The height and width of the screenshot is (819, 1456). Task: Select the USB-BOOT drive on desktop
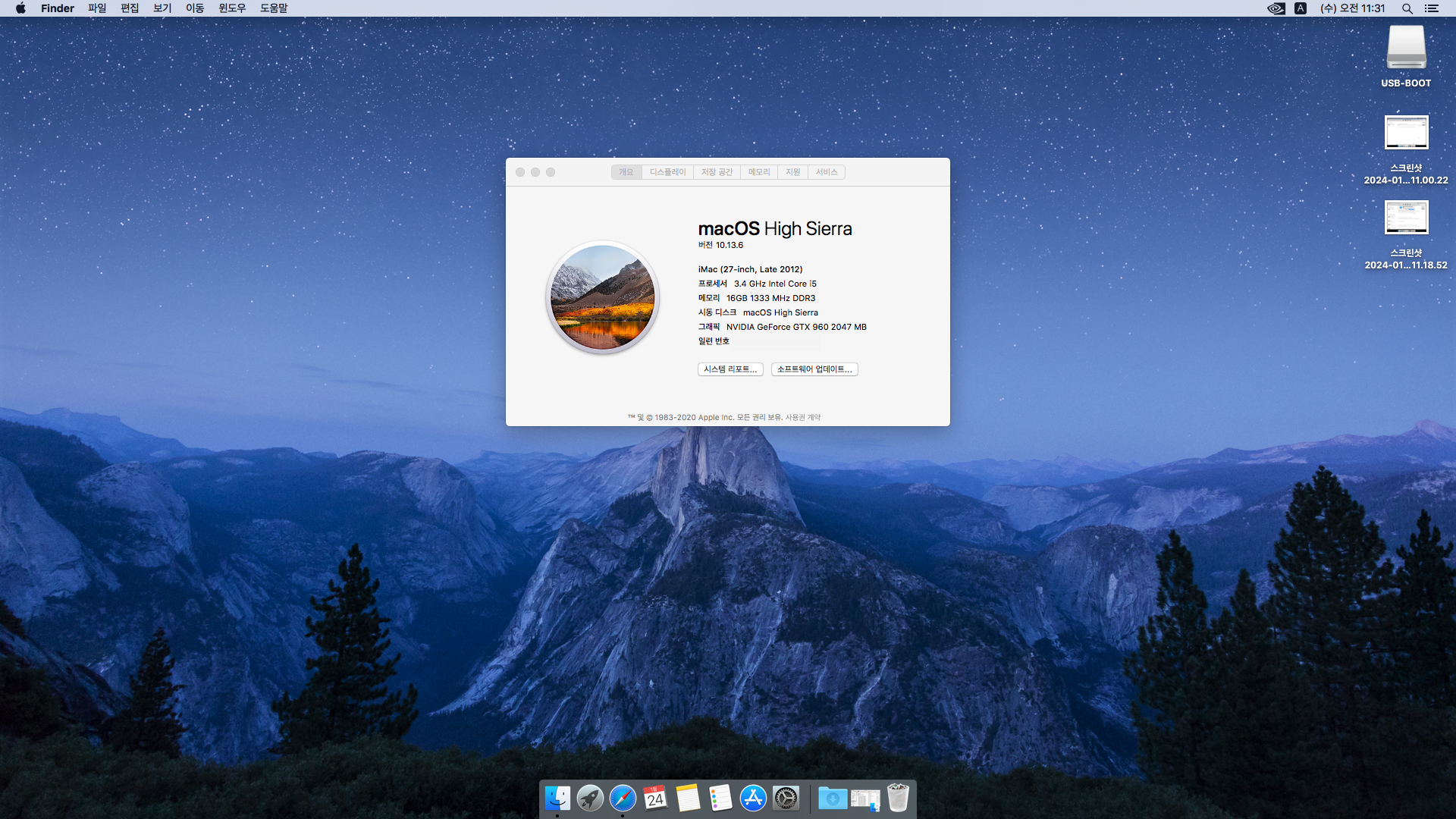1406,57
